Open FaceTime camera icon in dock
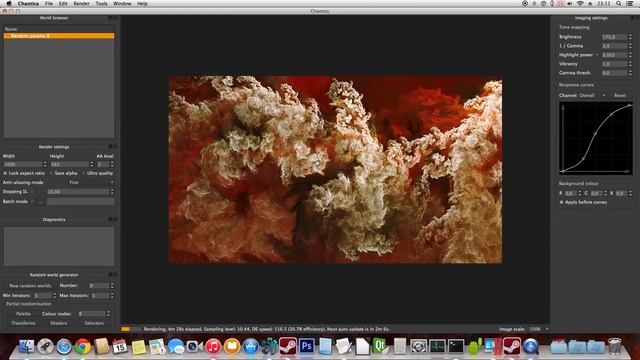The height and width of the screenshot is (360, 640). [194, 347]
